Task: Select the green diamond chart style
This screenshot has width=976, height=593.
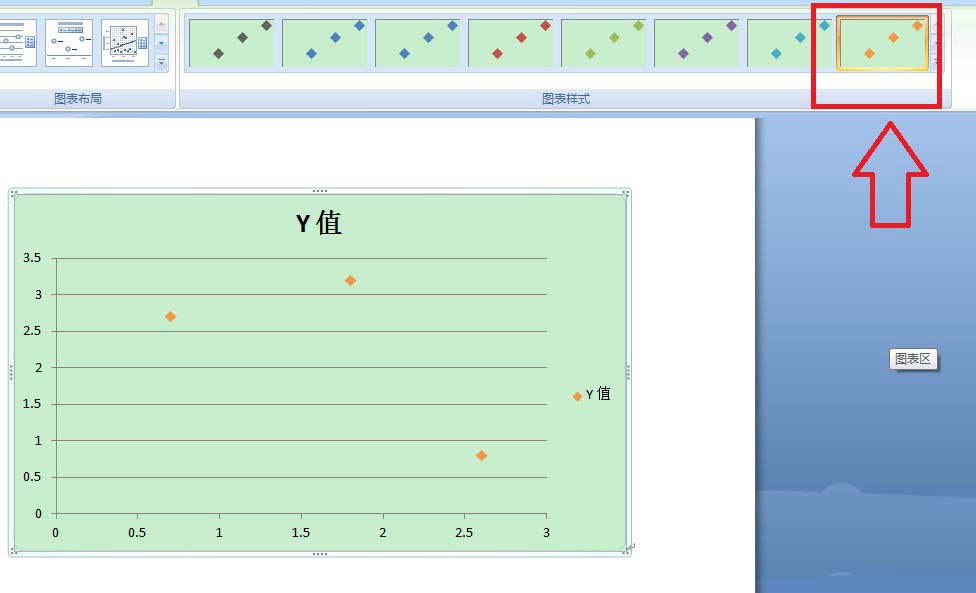Action: [x=604, y=42]
